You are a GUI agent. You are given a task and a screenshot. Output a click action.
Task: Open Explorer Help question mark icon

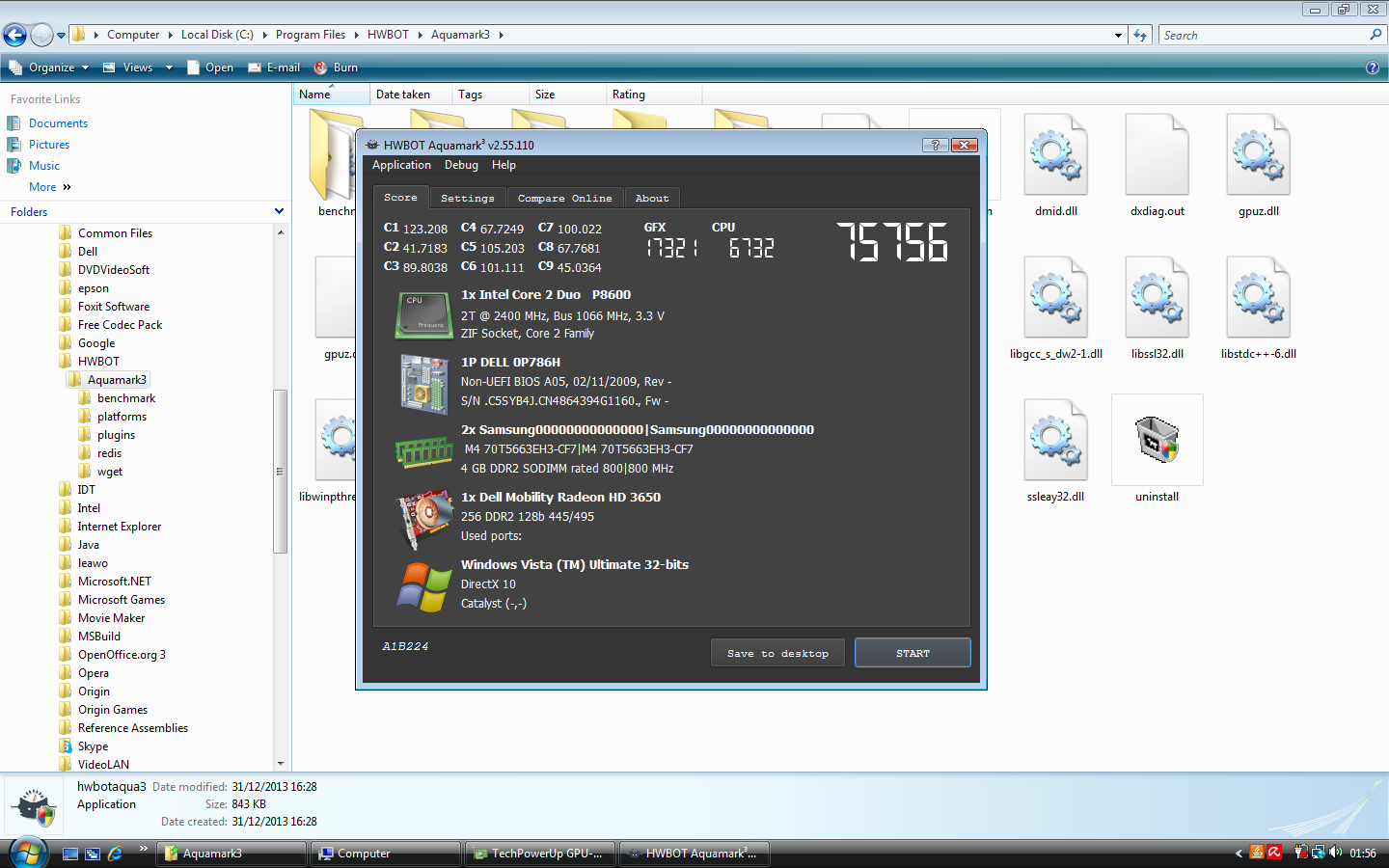click(1373, 68)
